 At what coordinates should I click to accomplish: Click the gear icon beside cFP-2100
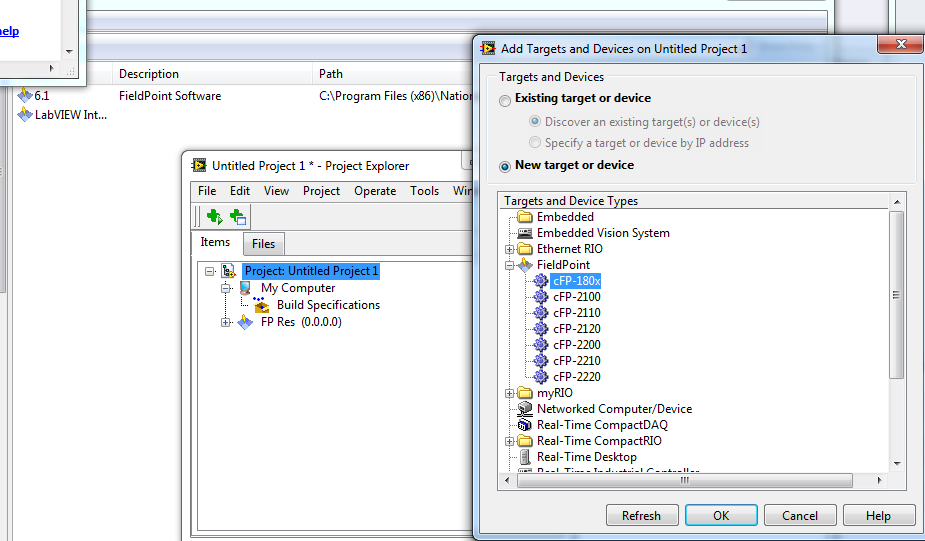tap(541, 297)
